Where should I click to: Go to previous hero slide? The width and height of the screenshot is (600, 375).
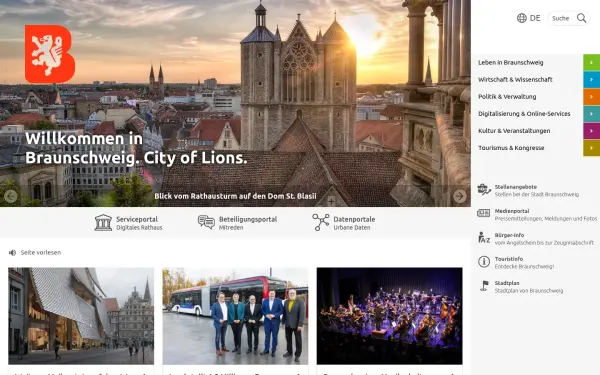pos(11,196)
